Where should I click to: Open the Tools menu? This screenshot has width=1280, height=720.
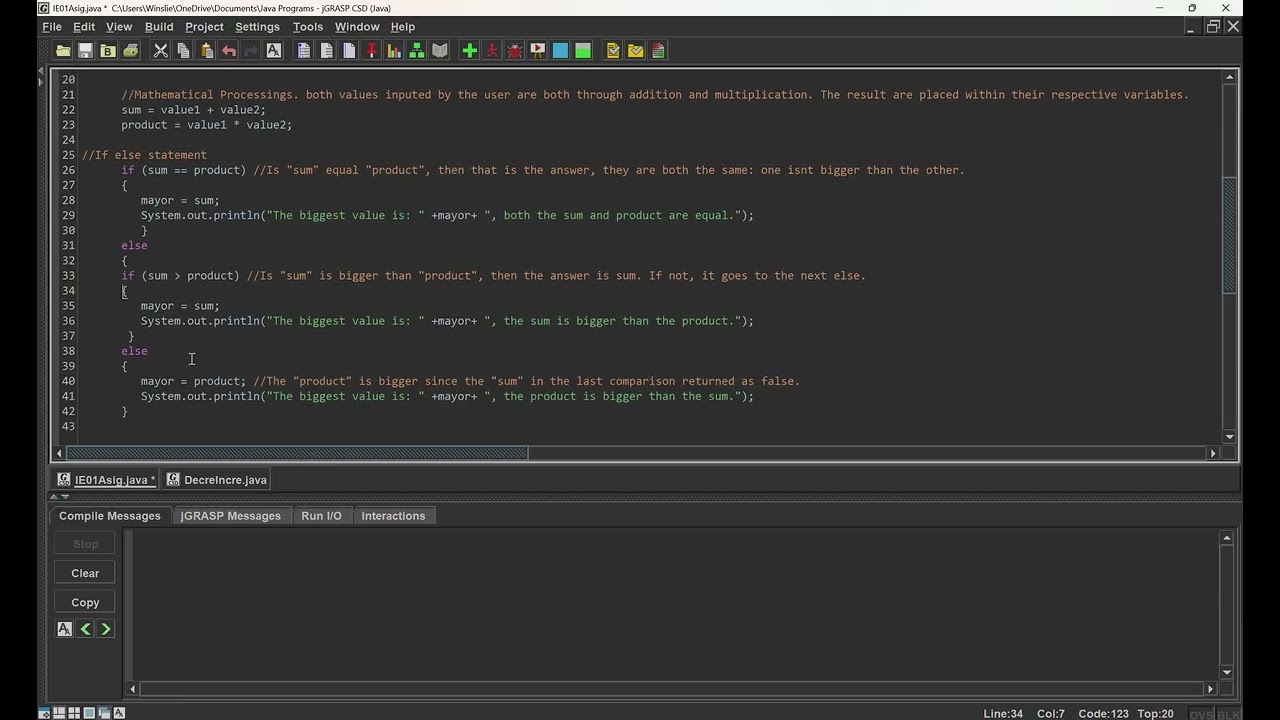(308, 27)
